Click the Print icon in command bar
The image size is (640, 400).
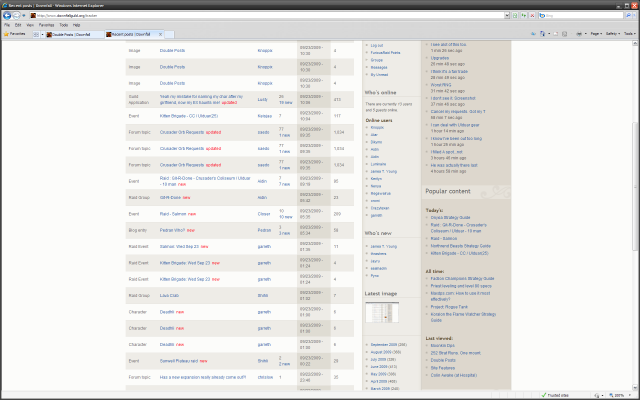point(579,34)
